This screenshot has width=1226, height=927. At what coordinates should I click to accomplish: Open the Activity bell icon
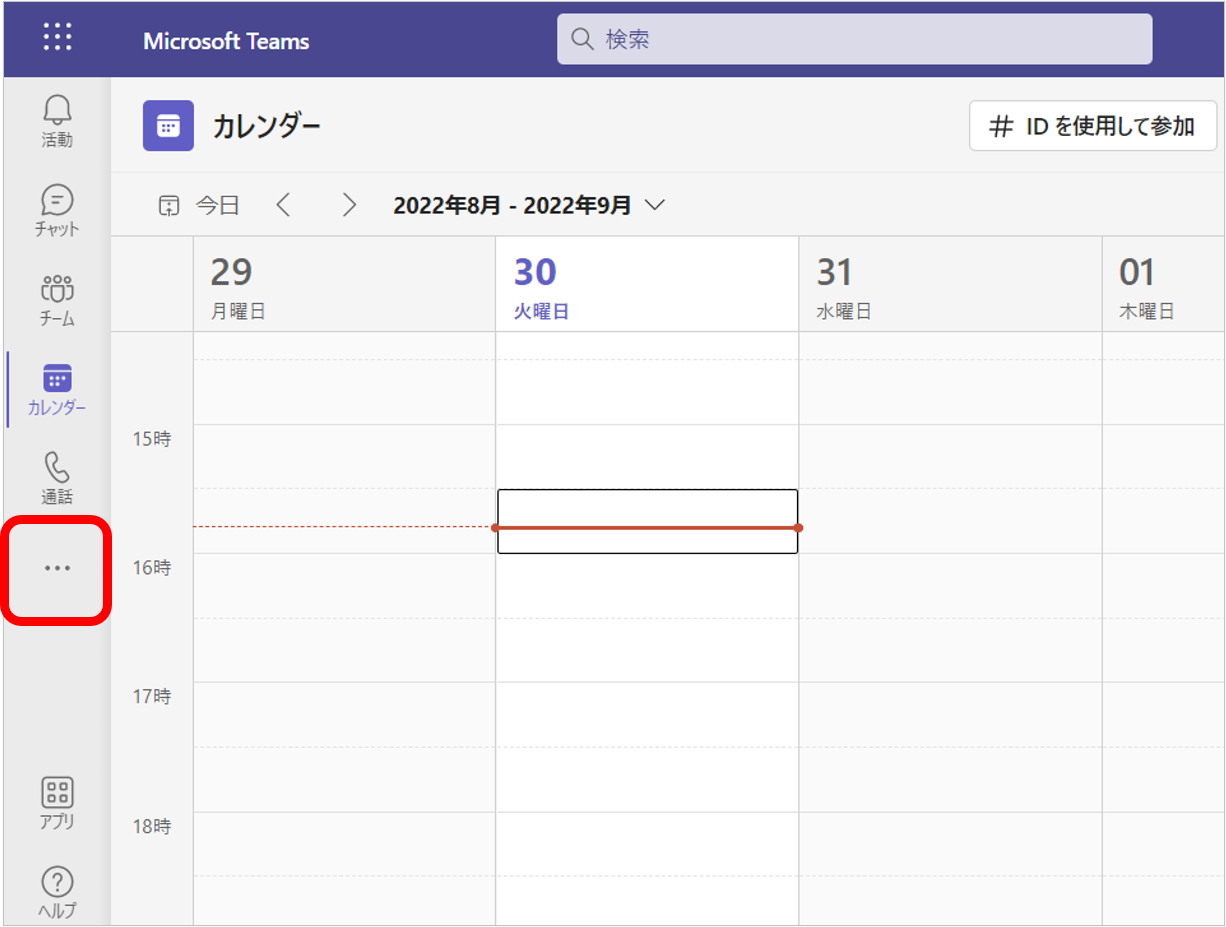57,120
